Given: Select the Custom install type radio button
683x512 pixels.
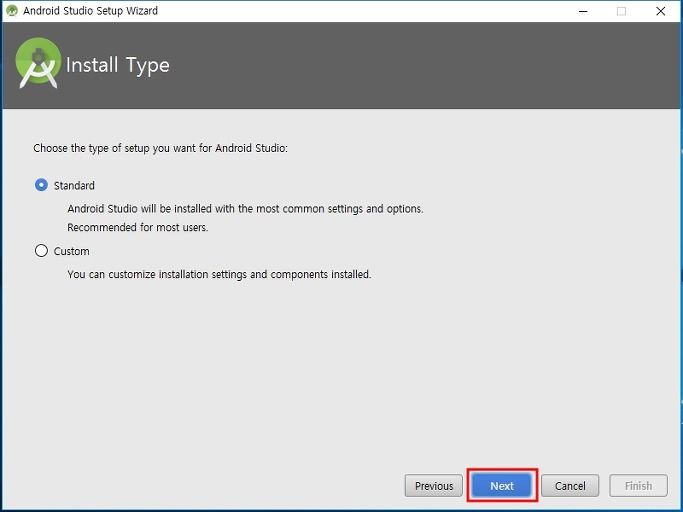Looking at the screenshot, I should click(x=41, y=251).
